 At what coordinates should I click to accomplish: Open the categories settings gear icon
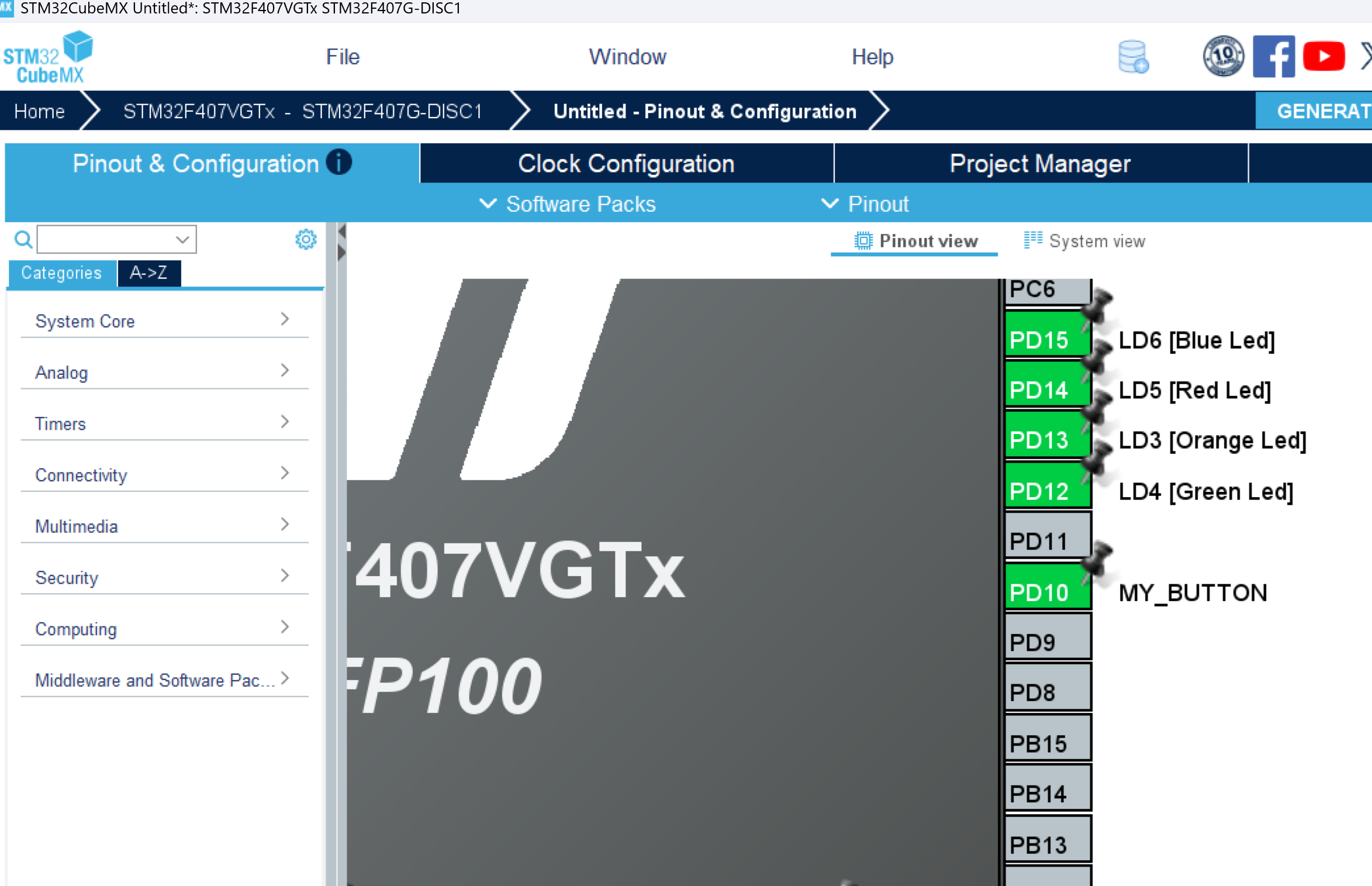[x=306, y=239]
